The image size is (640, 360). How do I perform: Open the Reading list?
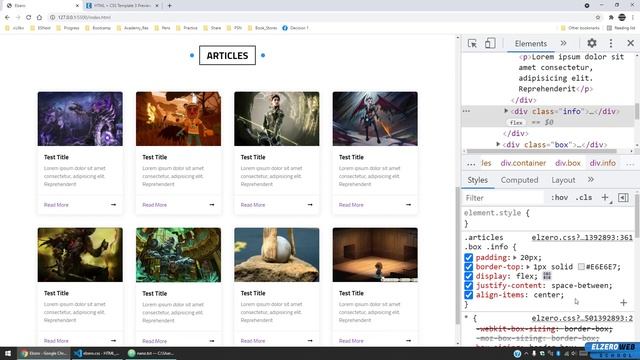[621, 28]
